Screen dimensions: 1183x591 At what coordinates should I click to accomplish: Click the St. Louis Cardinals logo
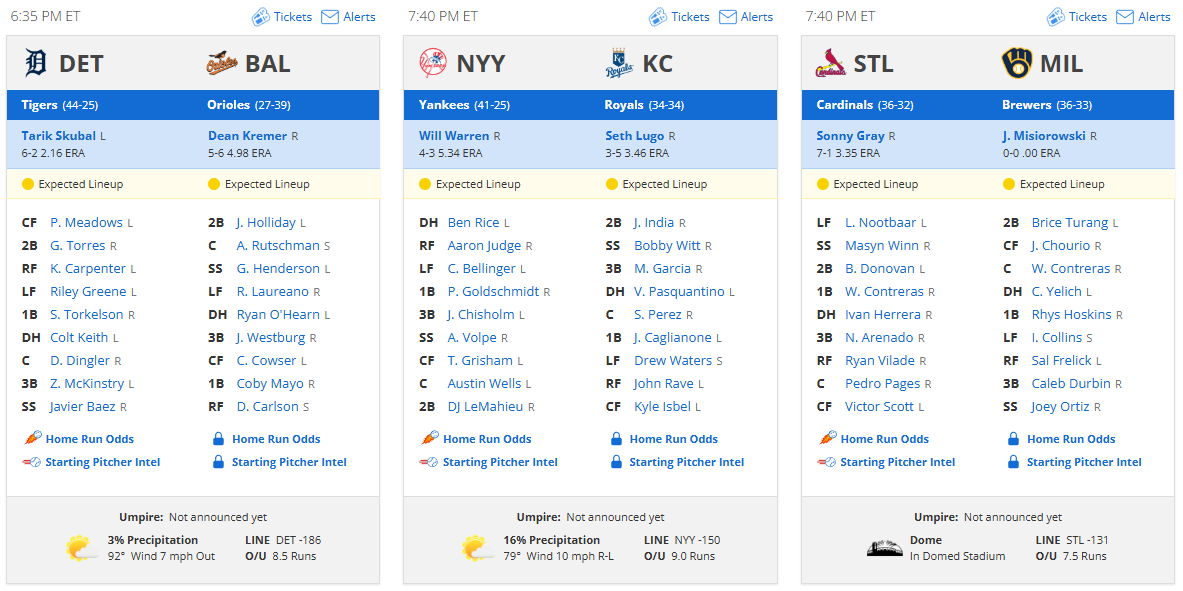pos(831,63)
